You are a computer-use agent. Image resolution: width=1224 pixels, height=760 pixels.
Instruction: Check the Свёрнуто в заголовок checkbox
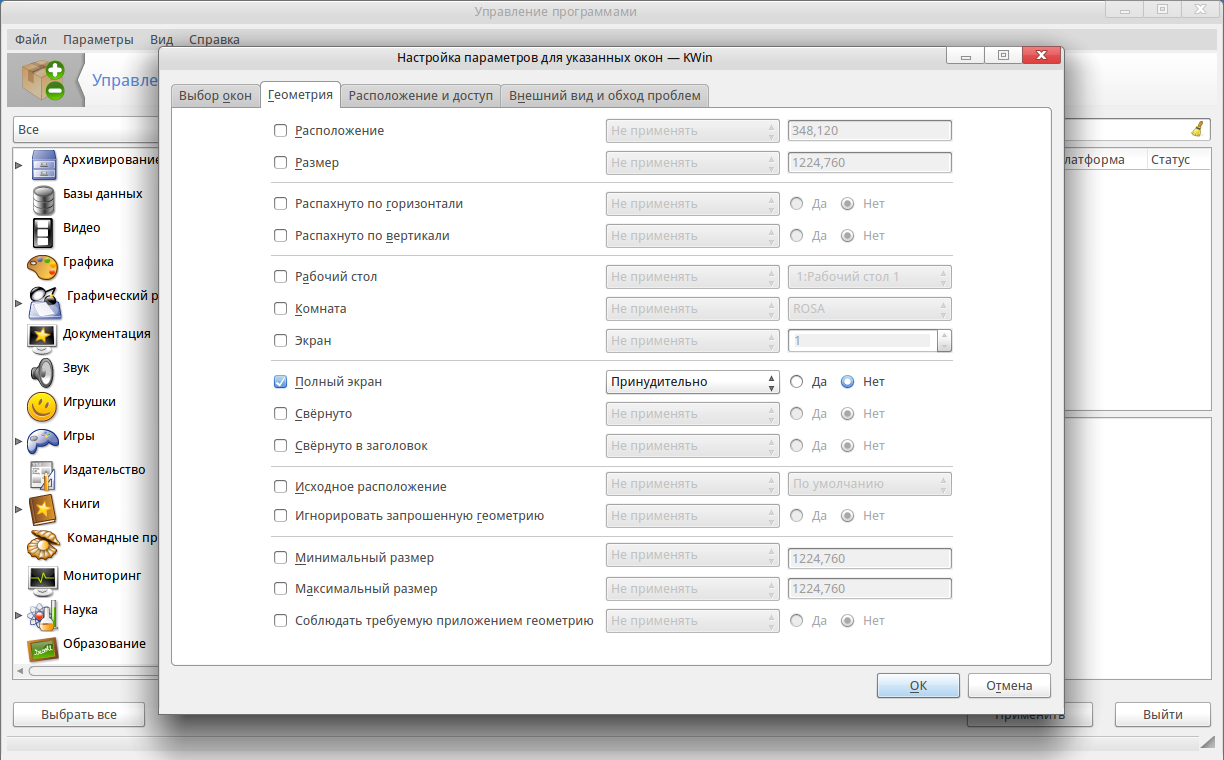click(x=281, y=446)
